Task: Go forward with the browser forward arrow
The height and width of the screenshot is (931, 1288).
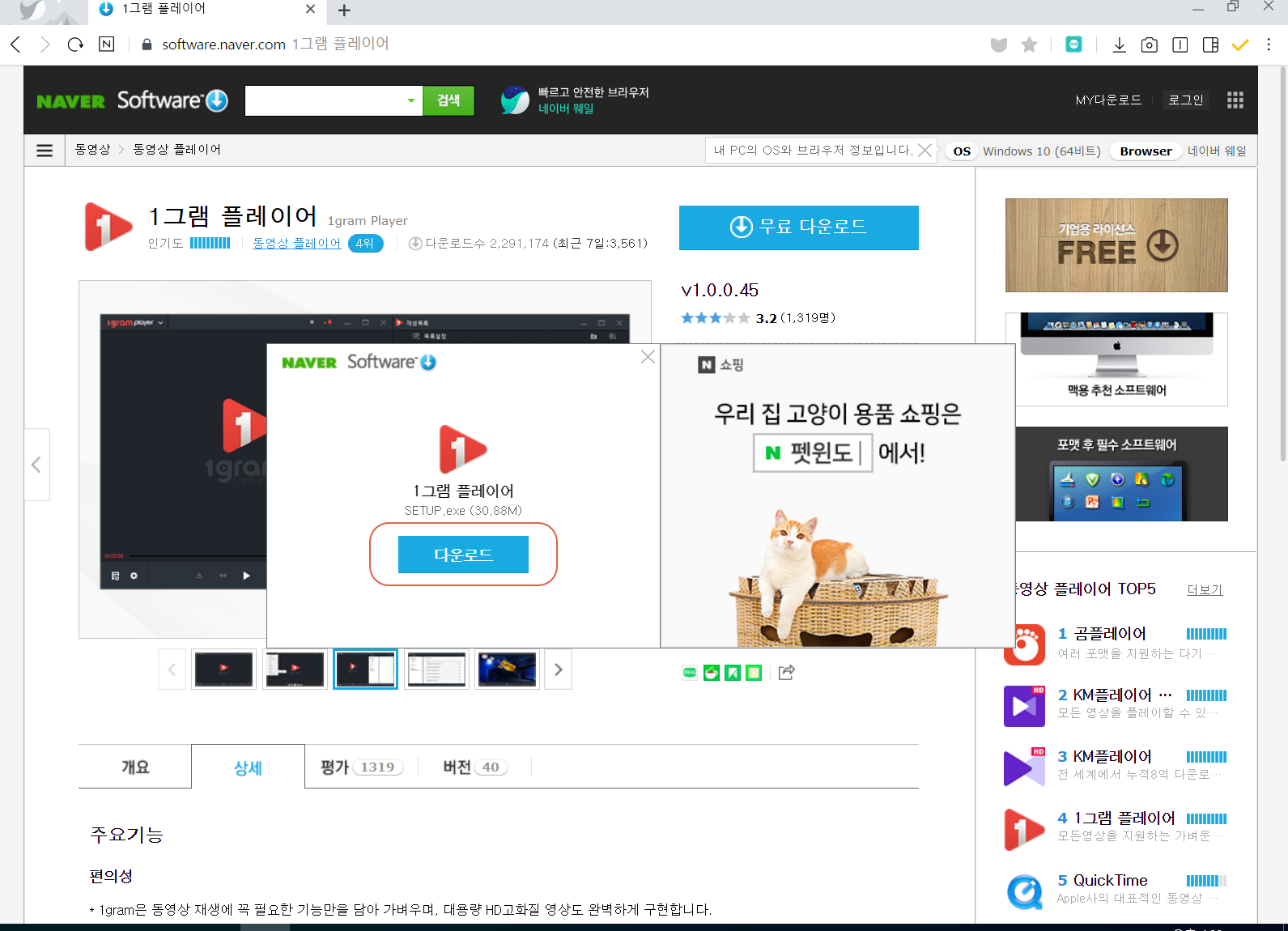Action: (x=45, y=45)
